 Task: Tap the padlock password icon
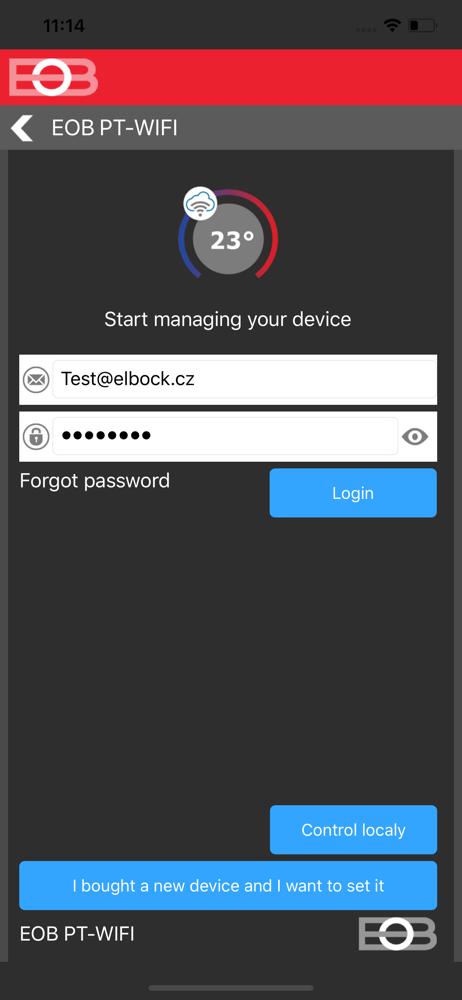click(x=36, y=437)
